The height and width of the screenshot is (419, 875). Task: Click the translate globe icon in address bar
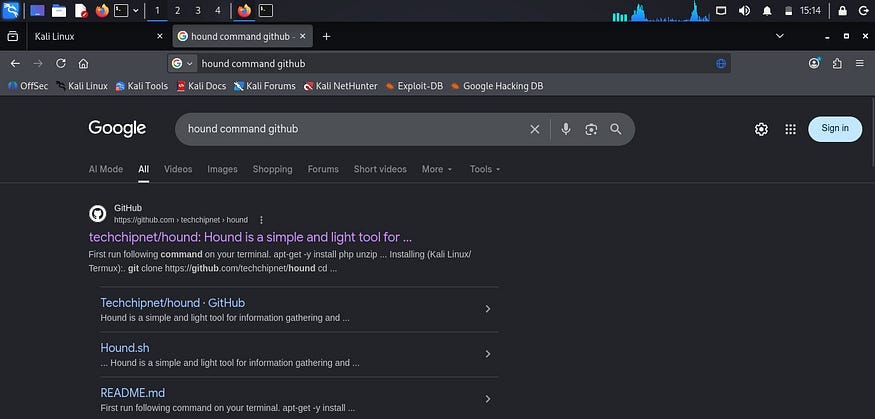tap(721, 64)
